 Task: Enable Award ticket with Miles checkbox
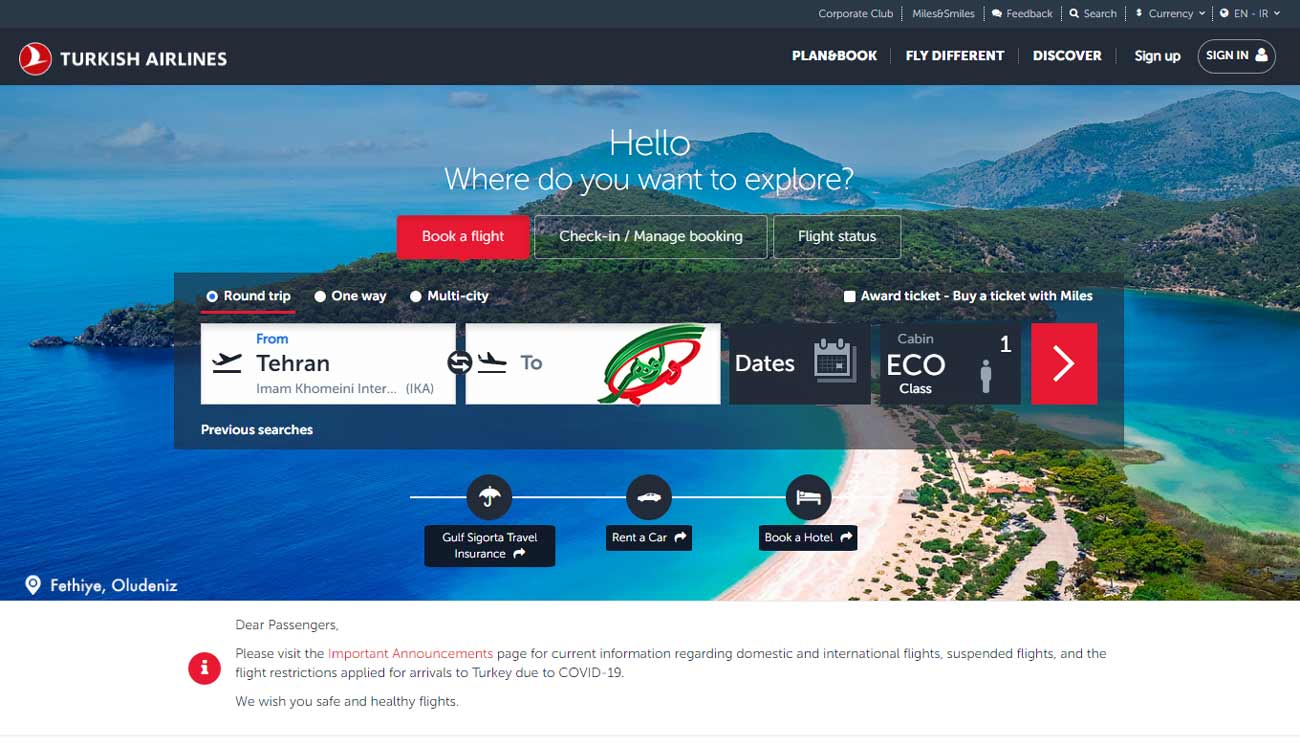(x=850, y=296)
